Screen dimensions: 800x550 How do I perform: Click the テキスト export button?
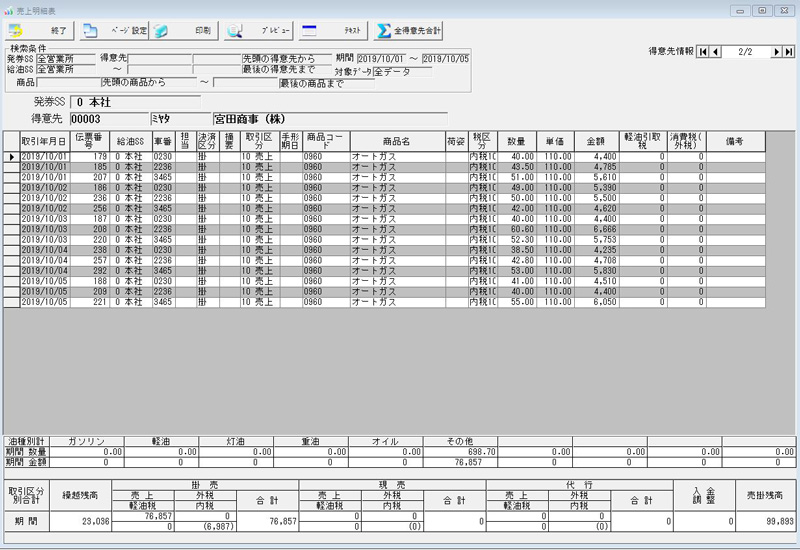pyautogui.click(x=332, y=30)
